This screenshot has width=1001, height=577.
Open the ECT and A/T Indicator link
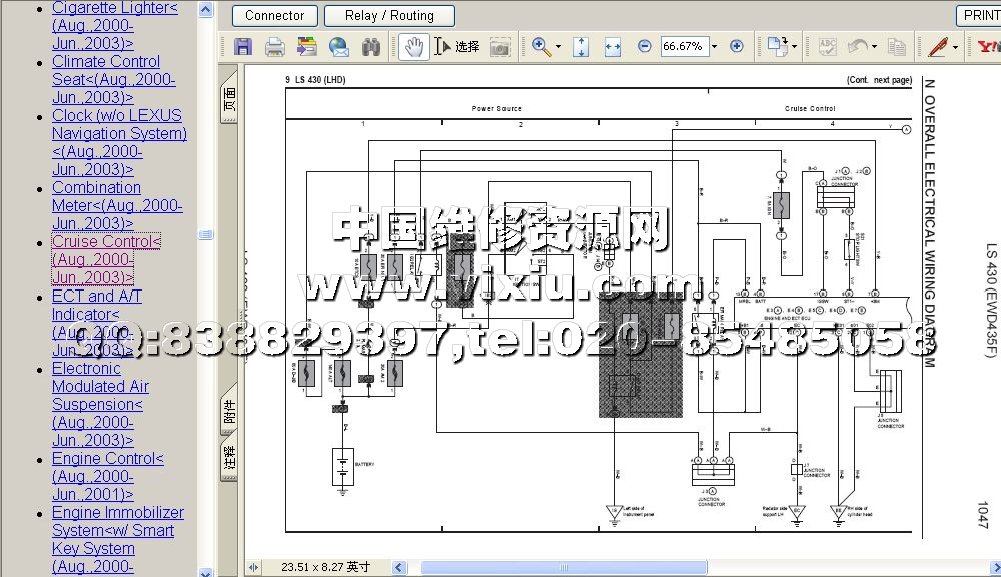pyautogui.click(x=97, y=322)
